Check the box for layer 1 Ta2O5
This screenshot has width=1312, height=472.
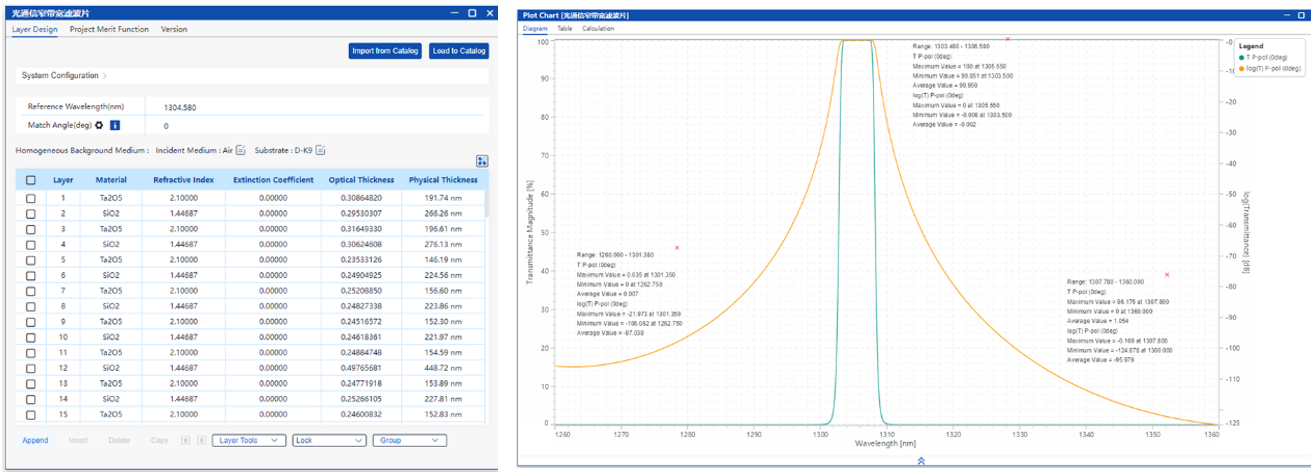[x=31, y=198]
